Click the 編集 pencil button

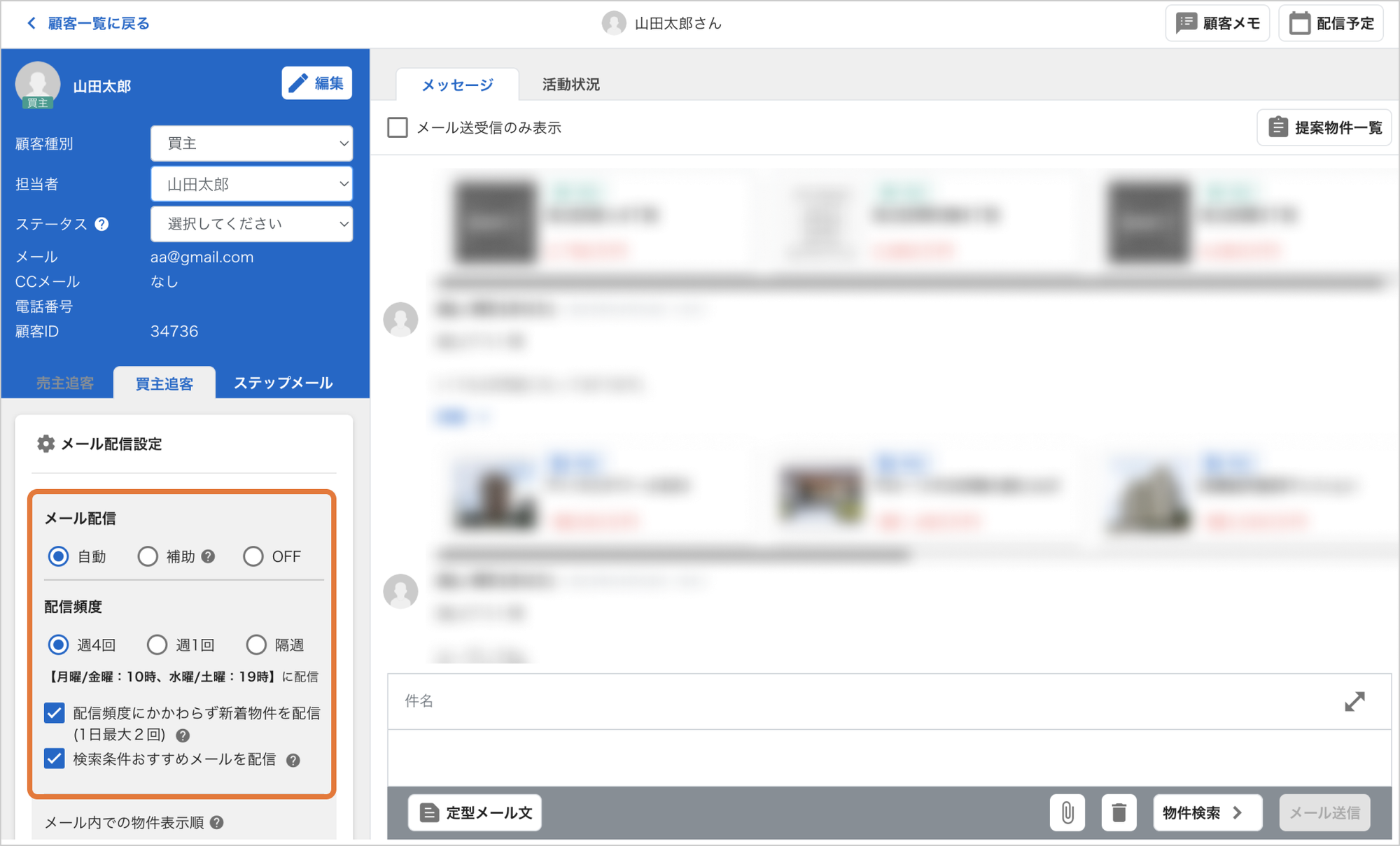click(x=316, y=83)
